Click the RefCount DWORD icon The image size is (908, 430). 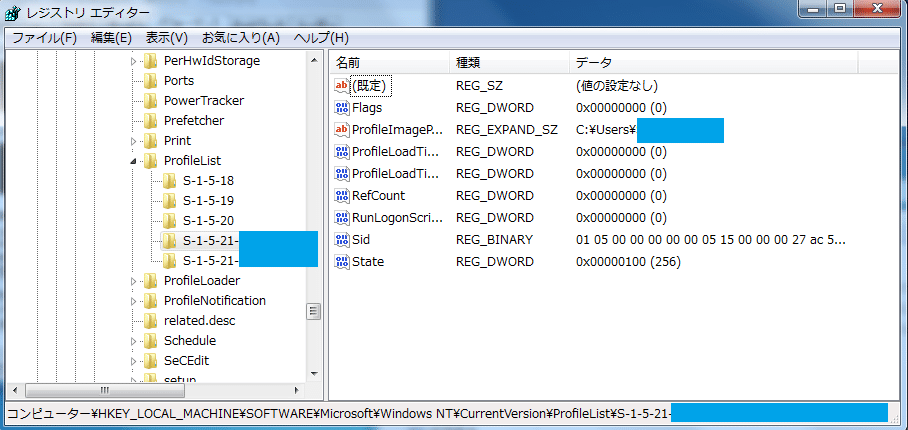tap(342, 196)
